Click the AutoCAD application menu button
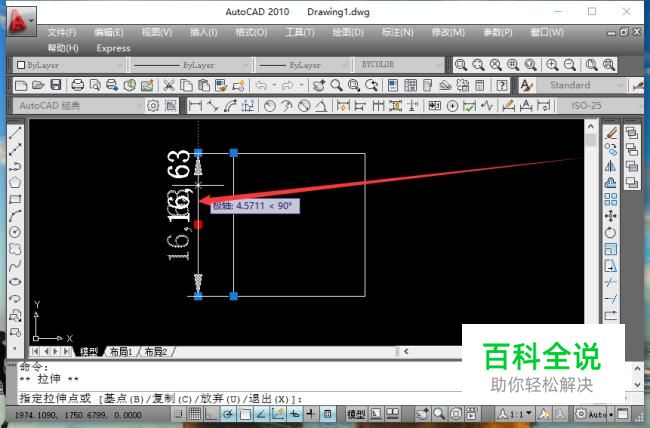 [x=21, y=21]
